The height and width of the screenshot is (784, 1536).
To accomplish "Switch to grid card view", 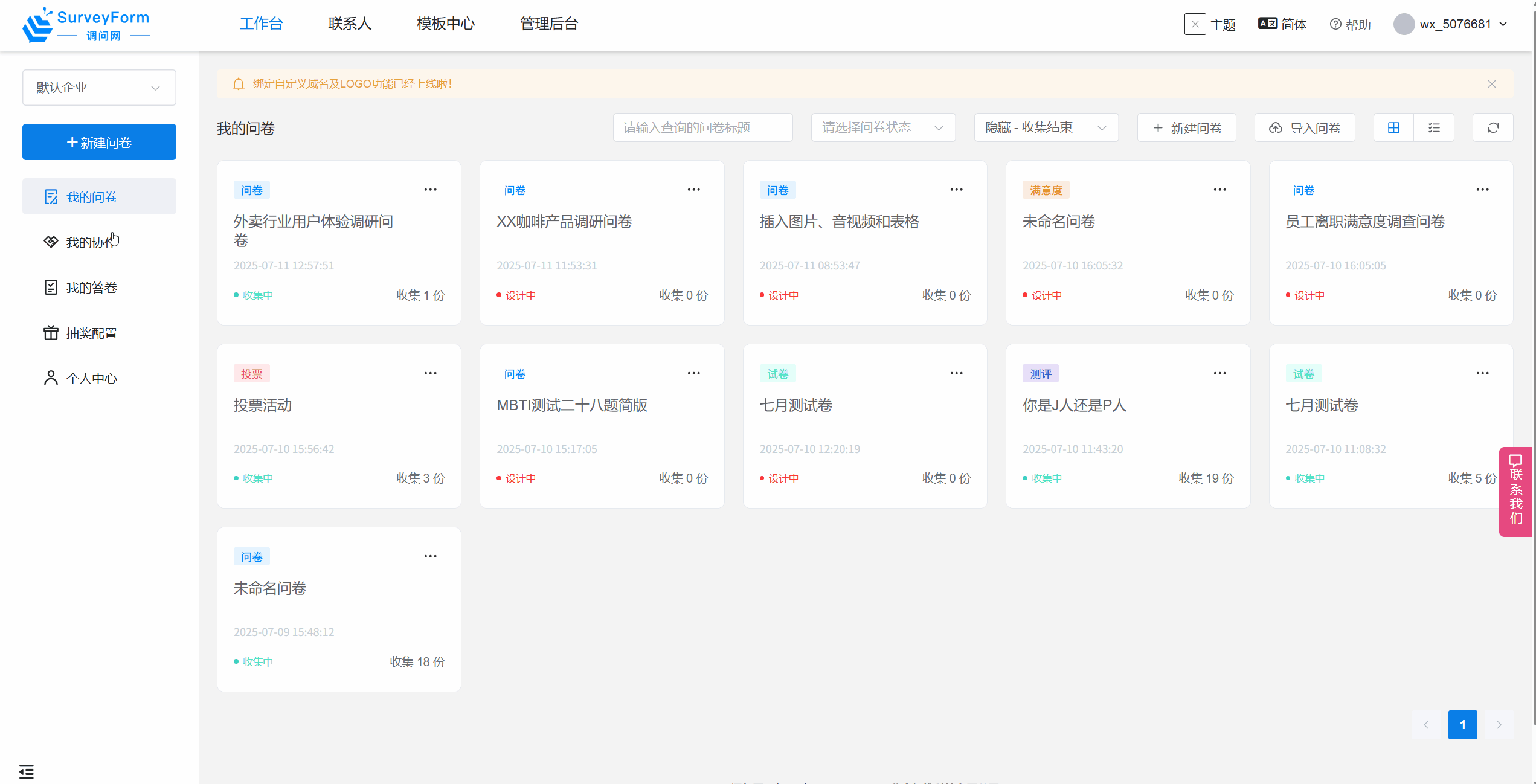I will point(1393,127).
